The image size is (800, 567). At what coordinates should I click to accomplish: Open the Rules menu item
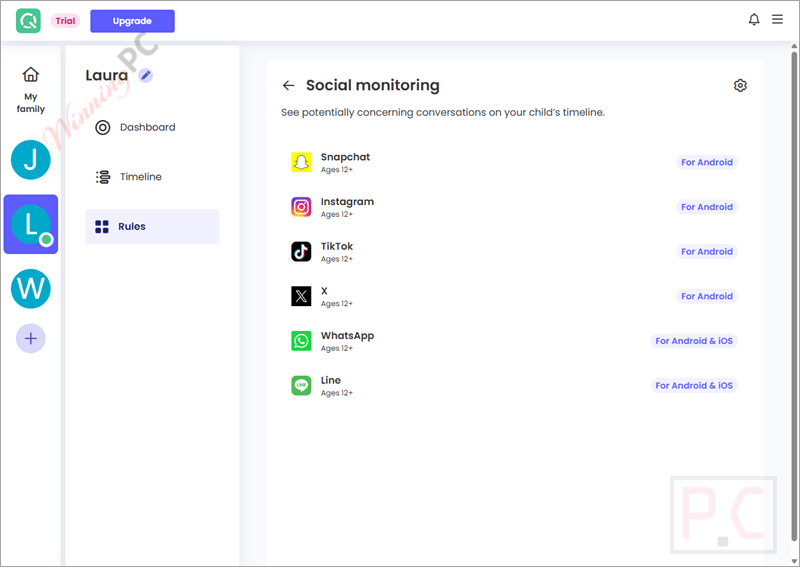pyautogui.click(x=152, y=227)
